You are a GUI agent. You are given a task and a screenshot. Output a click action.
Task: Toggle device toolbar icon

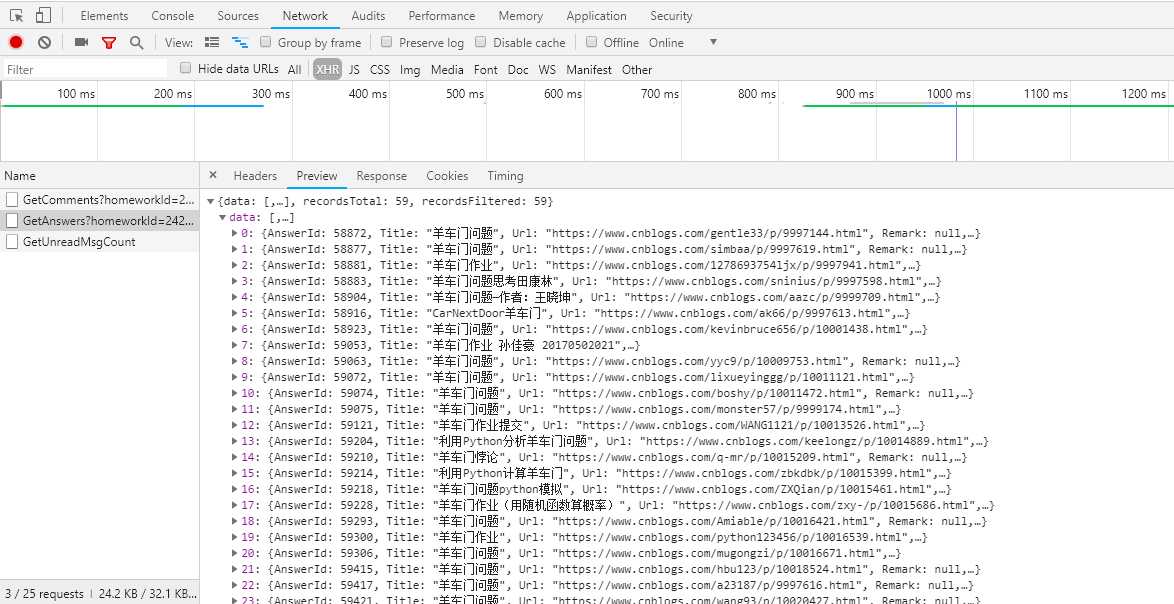[43, 16]
